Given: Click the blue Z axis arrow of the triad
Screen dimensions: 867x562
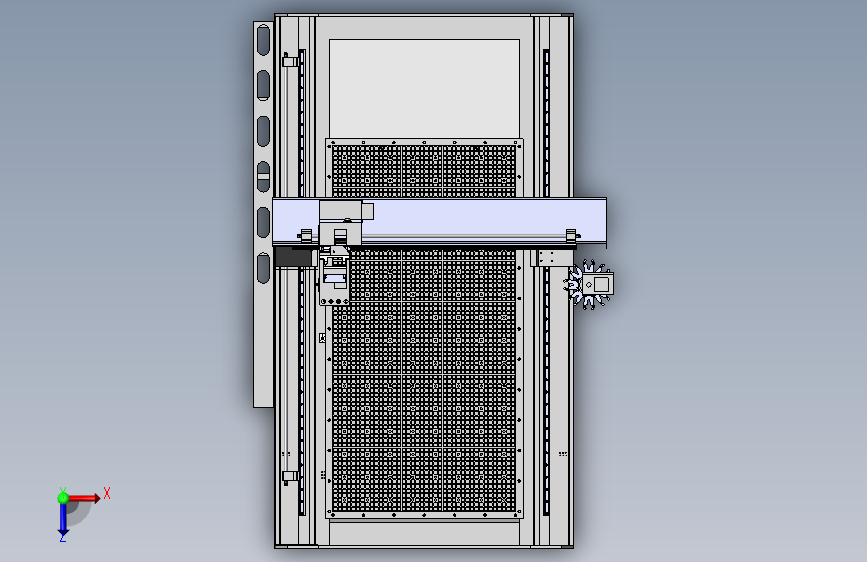Looking at the screenshot, I should [x=63, y=520].
